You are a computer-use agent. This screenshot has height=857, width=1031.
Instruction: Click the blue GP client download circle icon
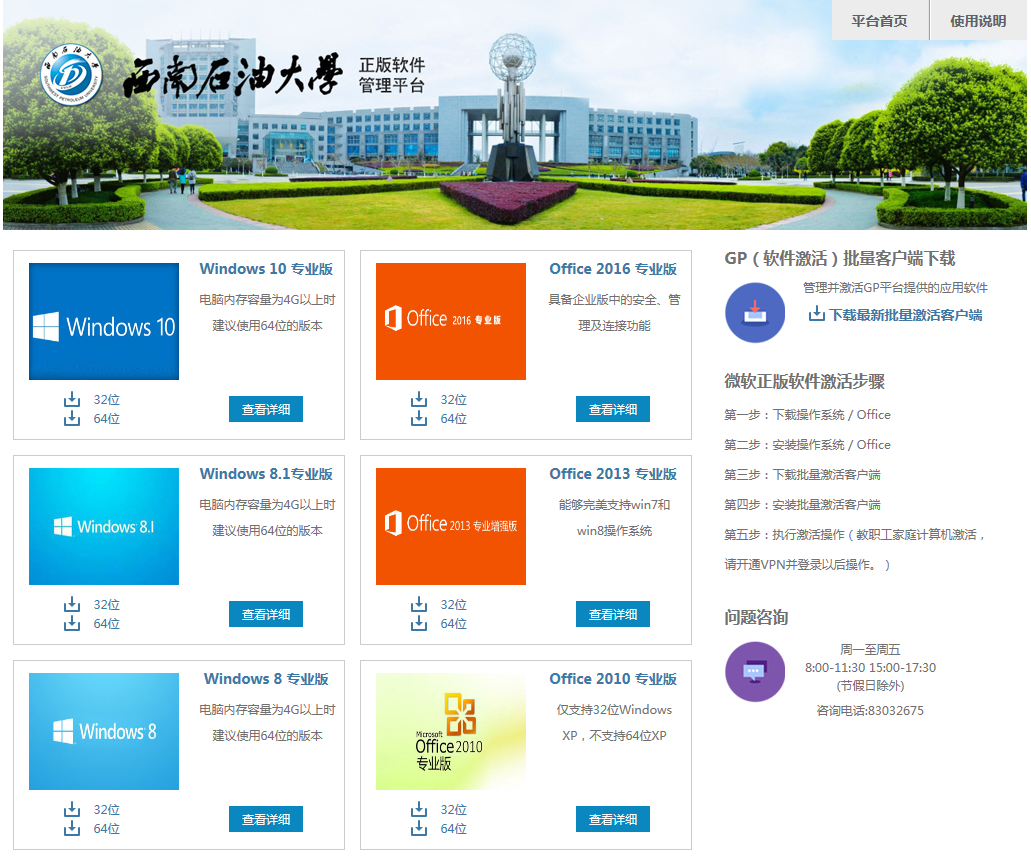click(x=755, y=312)
